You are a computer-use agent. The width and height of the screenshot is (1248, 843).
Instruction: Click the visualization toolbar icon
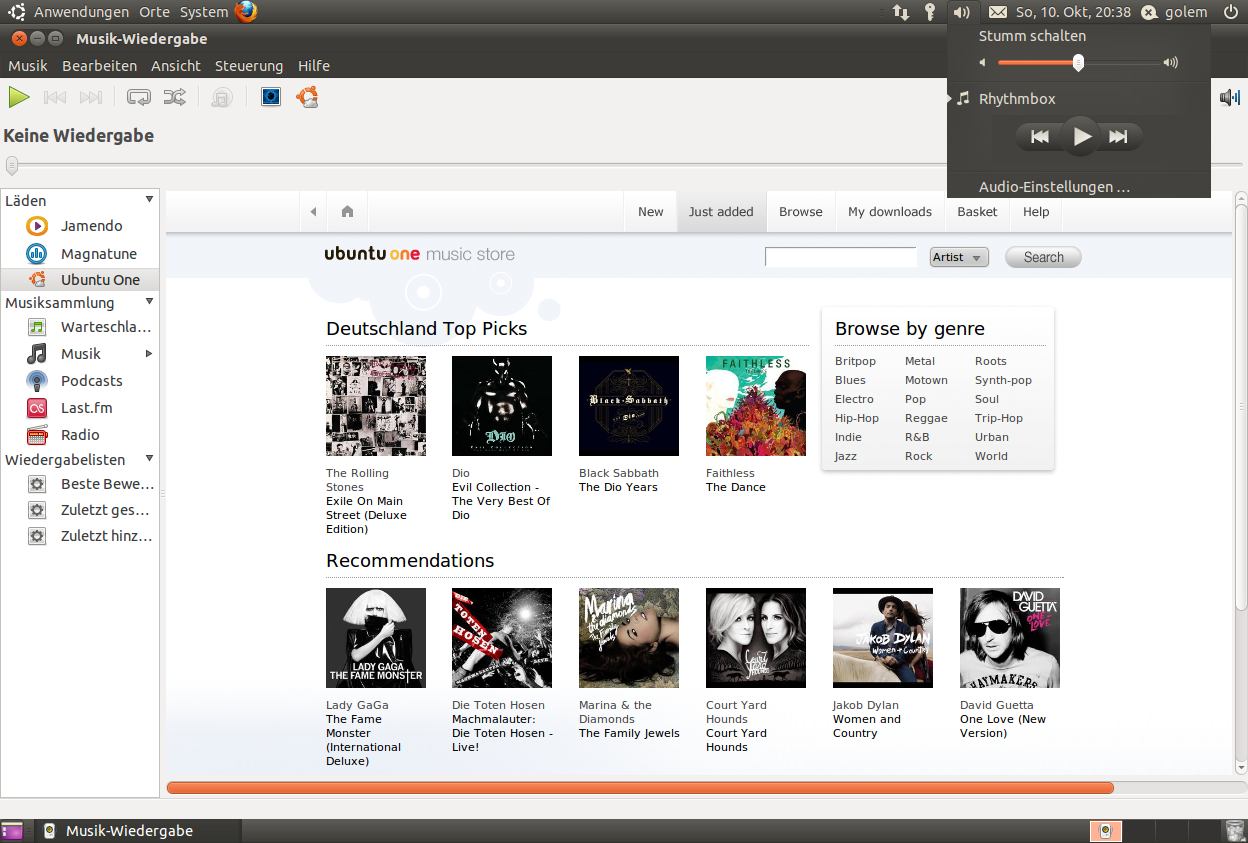271,97
